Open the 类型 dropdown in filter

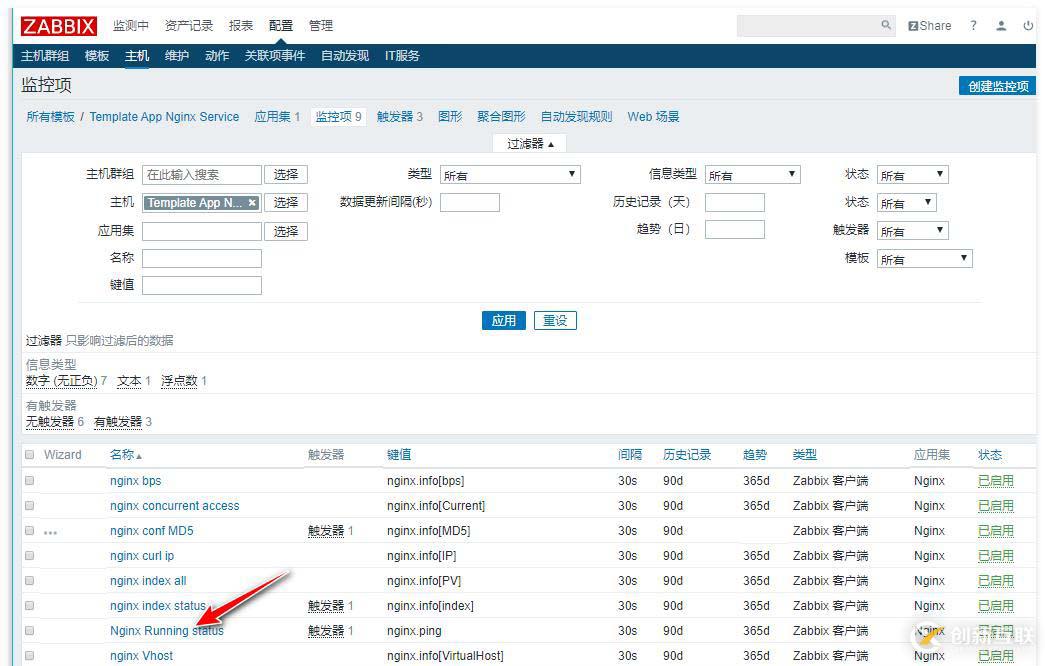tap(510, 175)
